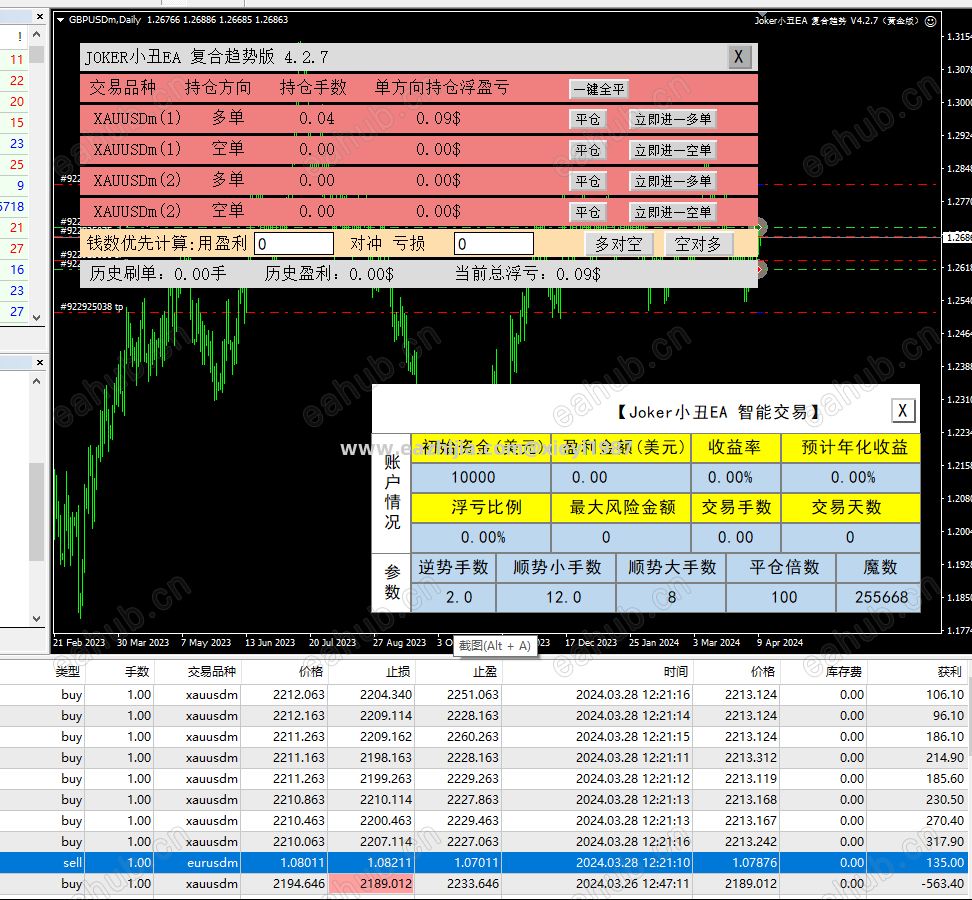Image resolution: width=972 pixels, height=900 pixels.
Task: Click the 初始资金 value 10000 cell
Action: click(480, 477)
